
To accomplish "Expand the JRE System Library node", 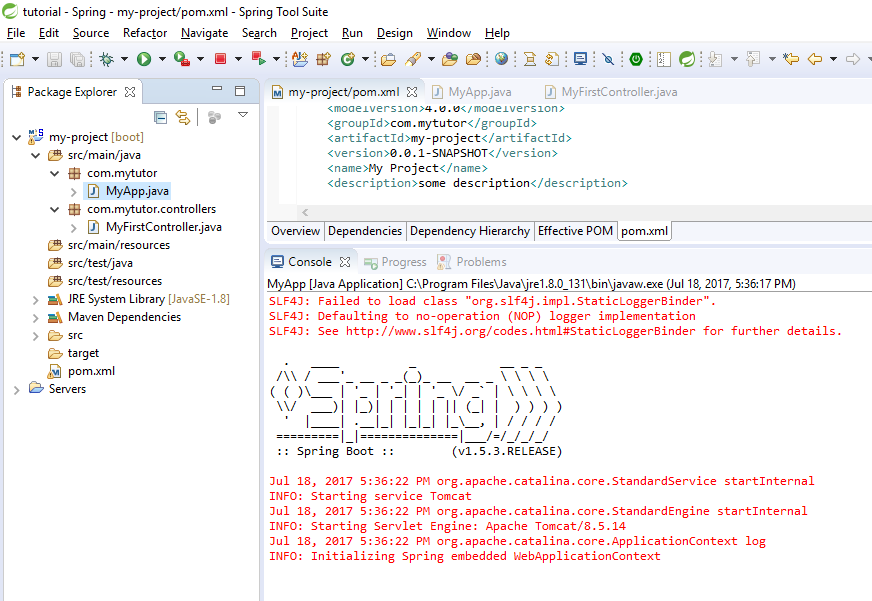I will tap(36, 300).
